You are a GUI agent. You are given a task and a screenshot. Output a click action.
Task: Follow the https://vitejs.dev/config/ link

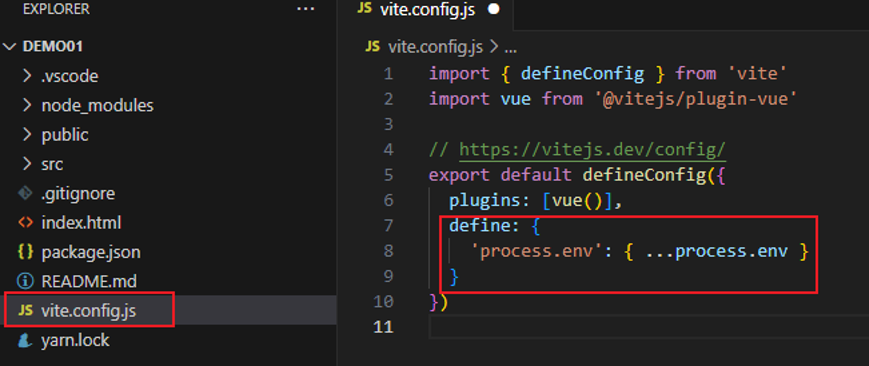[592, 150]
